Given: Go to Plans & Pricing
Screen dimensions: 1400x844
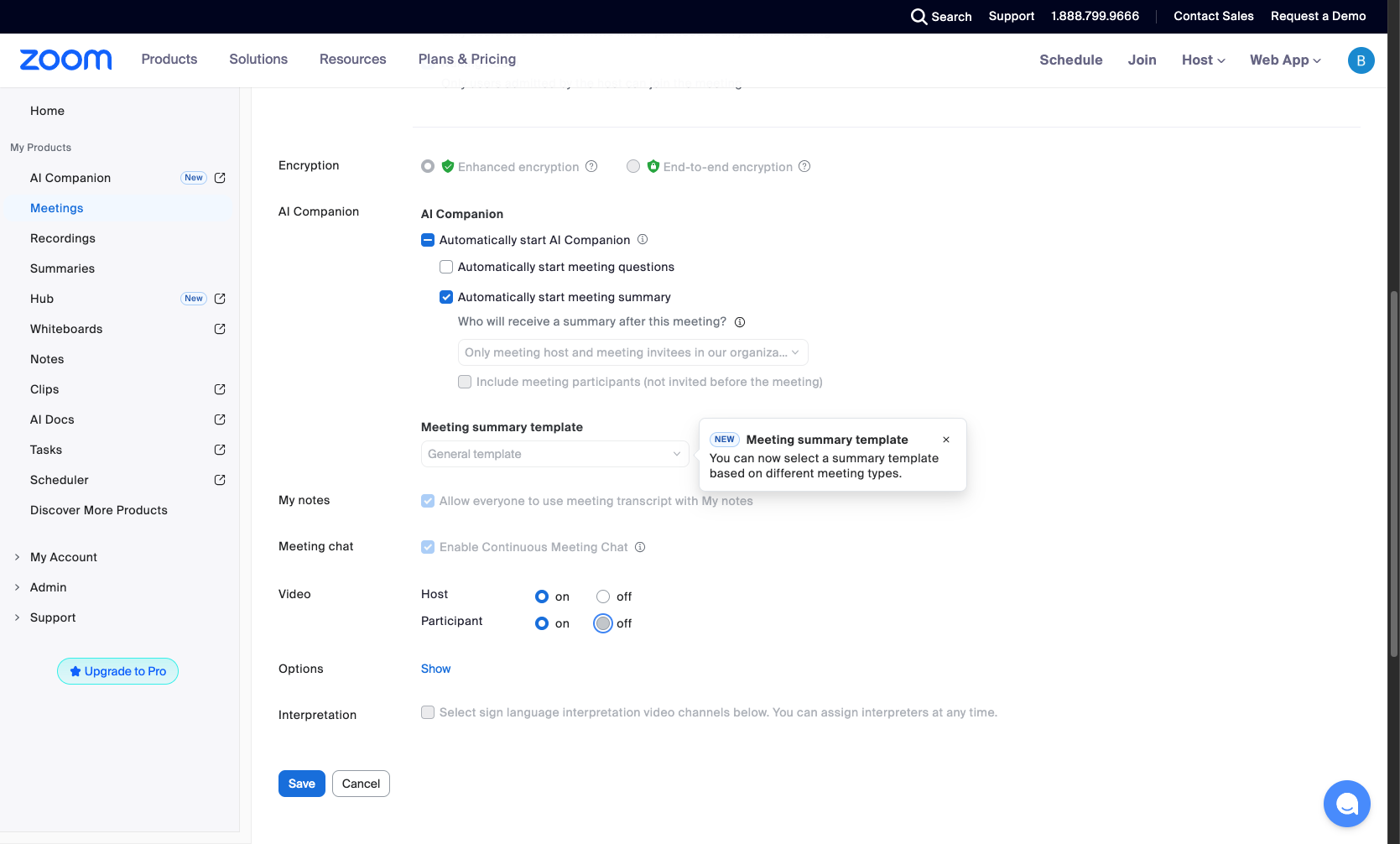Looking at the screenshot, I should [x=467, y=60].
